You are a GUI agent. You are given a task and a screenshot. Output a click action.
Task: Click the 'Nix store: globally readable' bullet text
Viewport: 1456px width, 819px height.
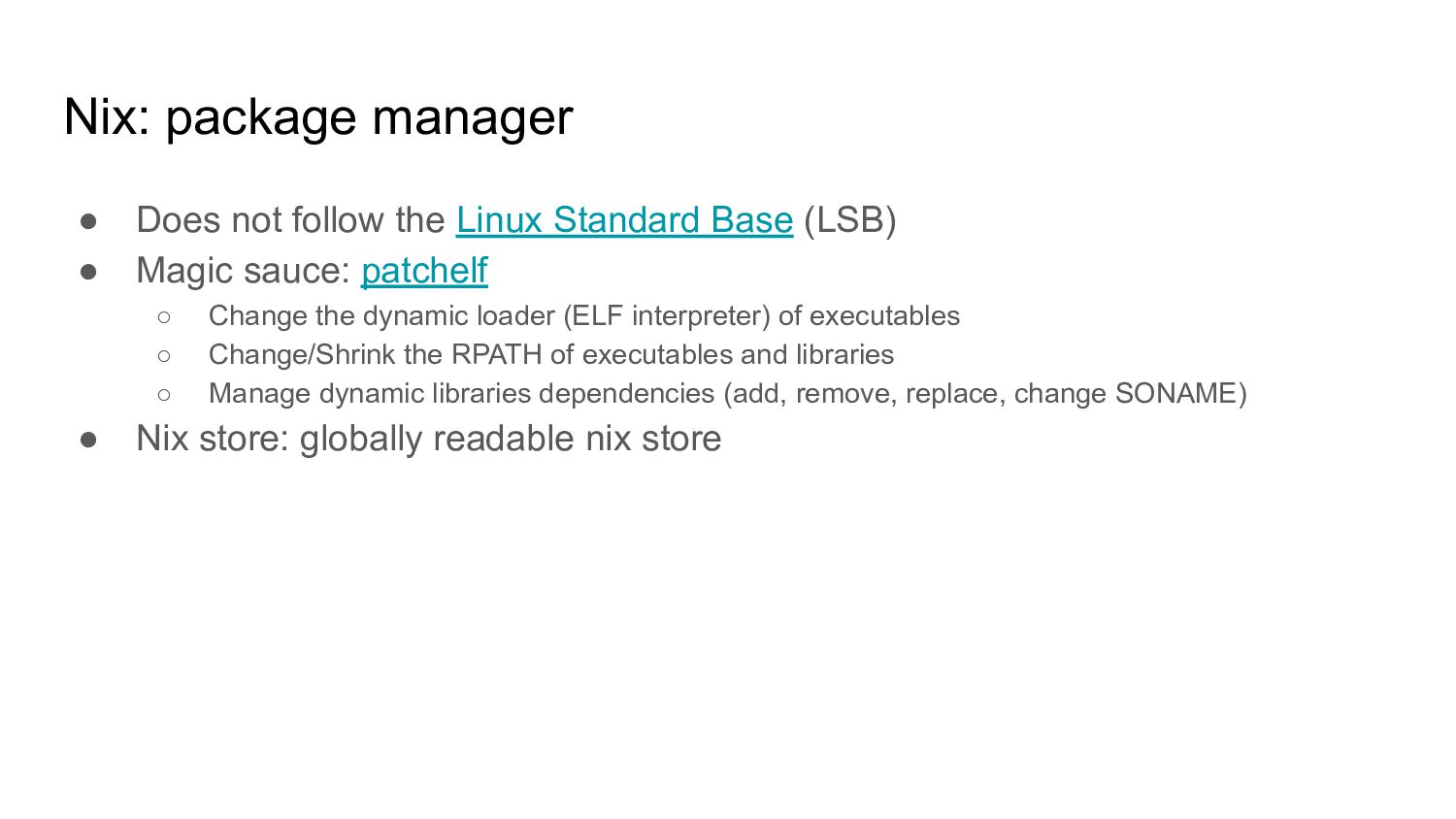point(429,439)
